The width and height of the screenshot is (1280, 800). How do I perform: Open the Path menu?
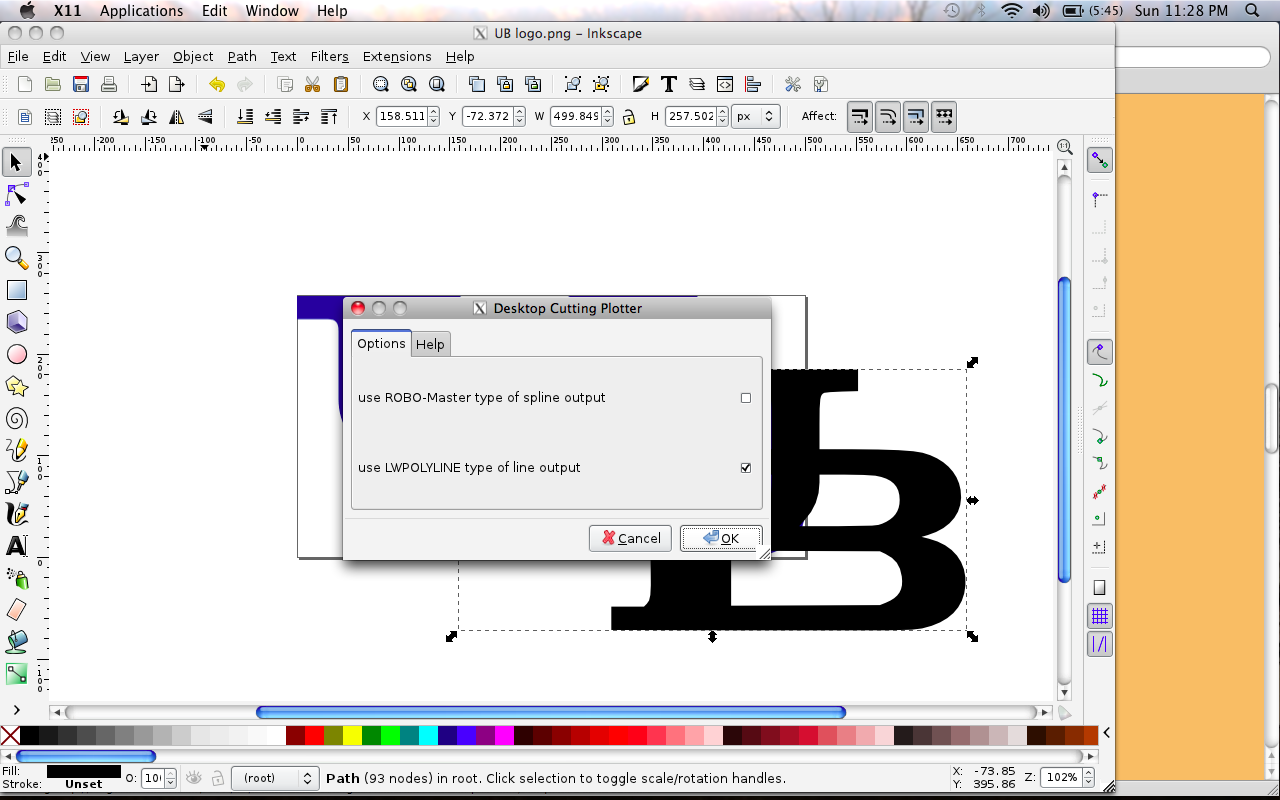pyautogui.click(x=242, y=57)
